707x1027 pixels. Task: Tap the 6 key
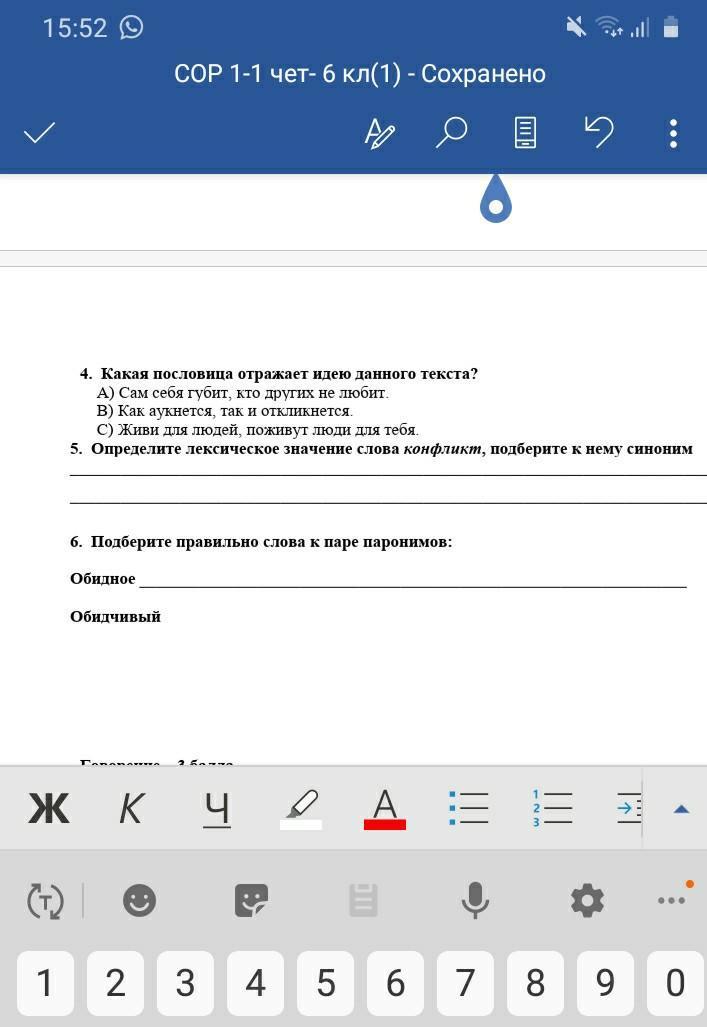(396, 983)
